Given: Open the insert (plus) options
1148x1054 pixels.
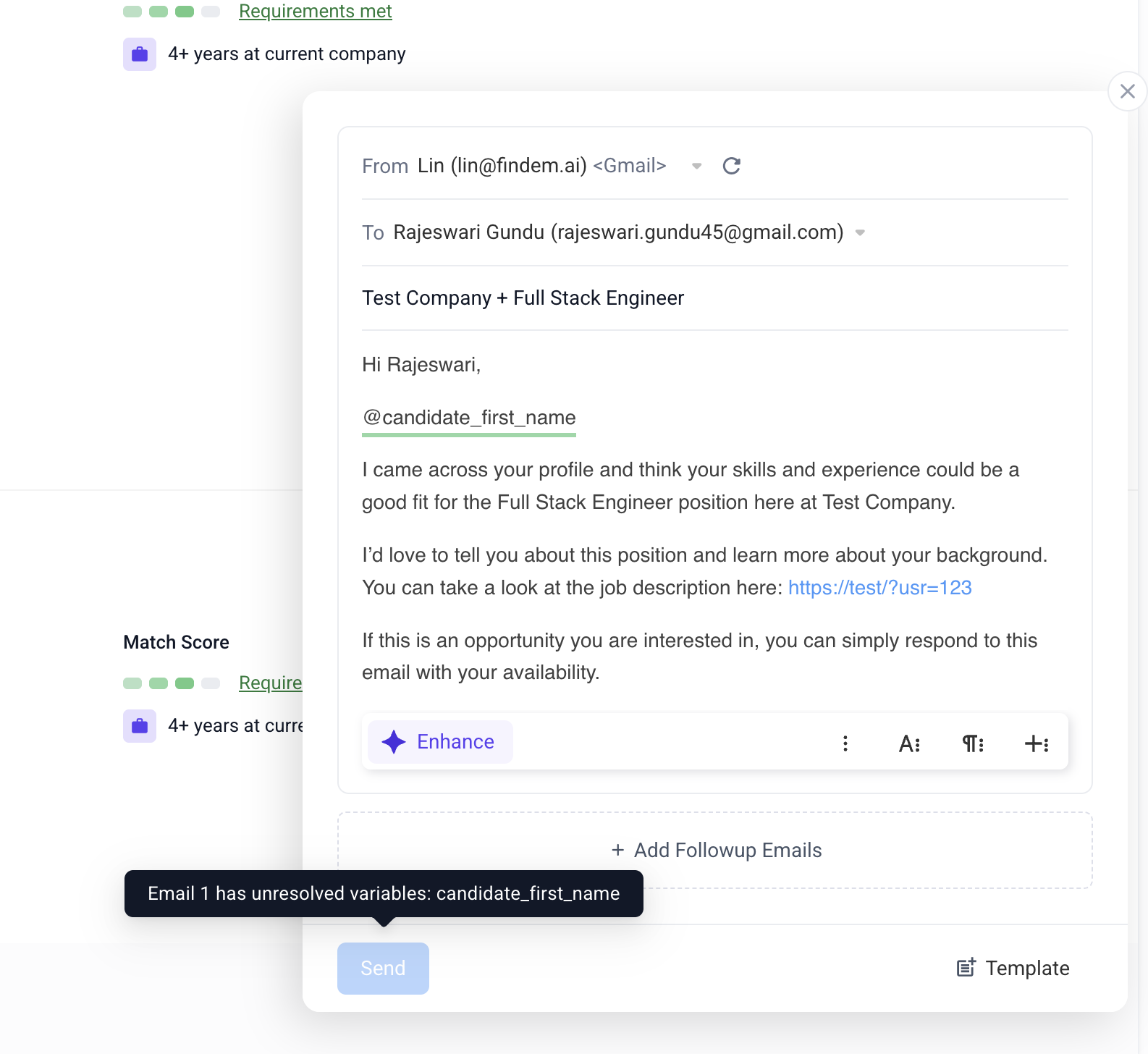Looking at the screenshot, I should pyautogui.click(x=1037, y=743).
